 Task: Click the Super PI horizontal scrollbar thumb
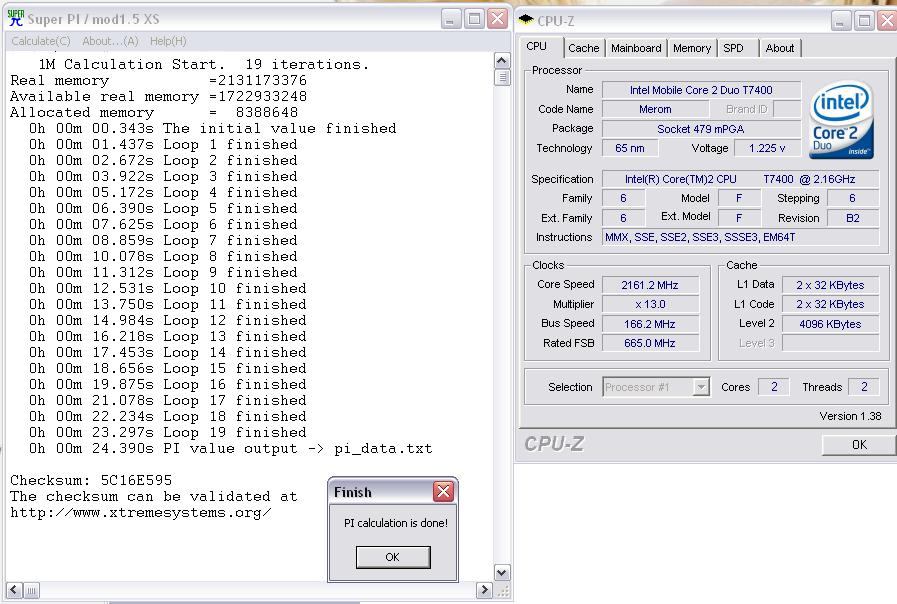pyautogui.click(x=31, y=590)
